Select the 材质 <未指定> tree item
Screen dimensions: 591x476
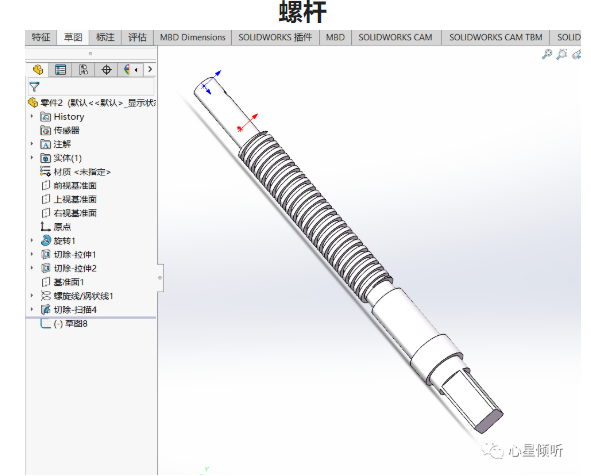[75, 172]
